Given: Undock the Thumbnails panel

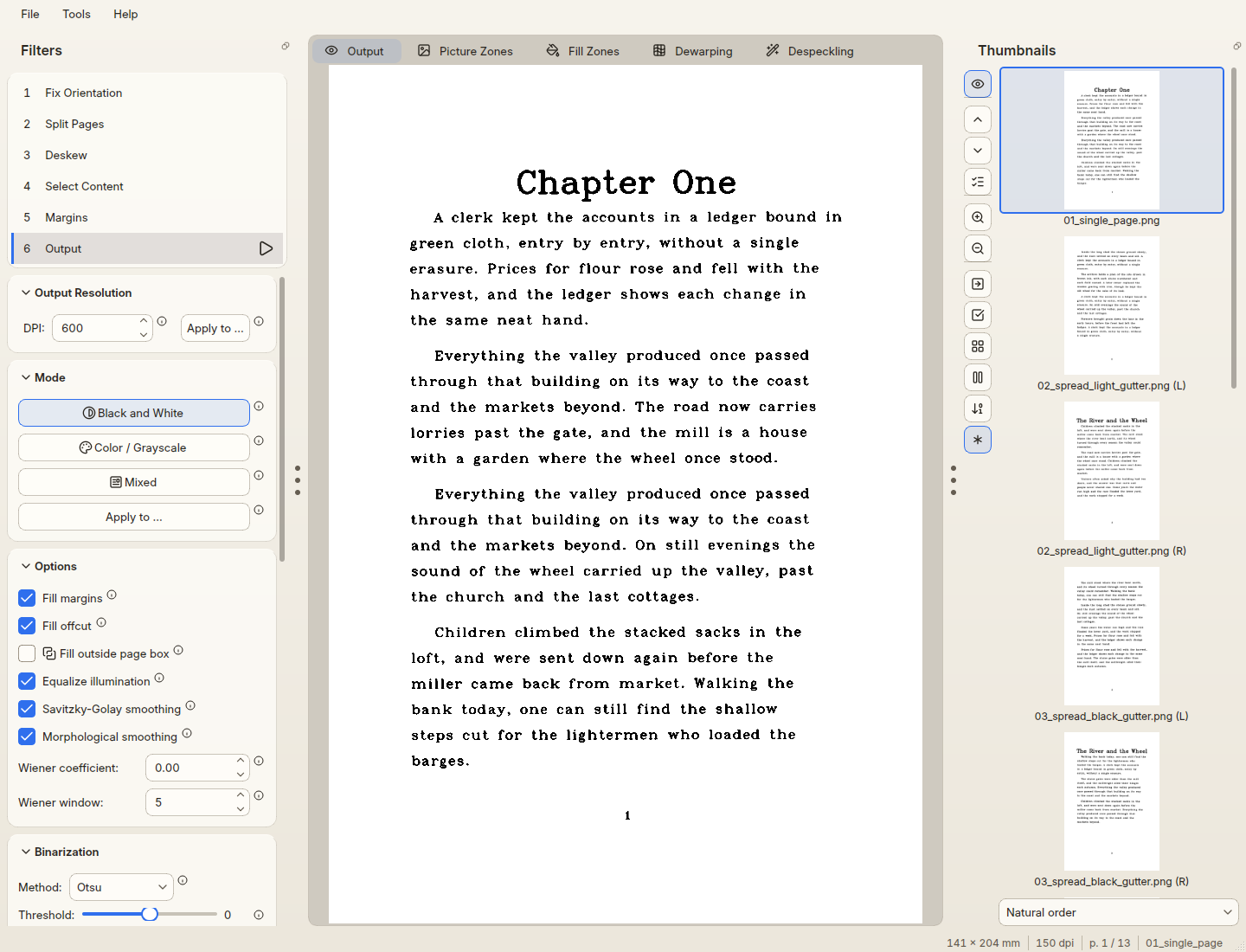Looking at the screenshot, I should point(1237,46).
